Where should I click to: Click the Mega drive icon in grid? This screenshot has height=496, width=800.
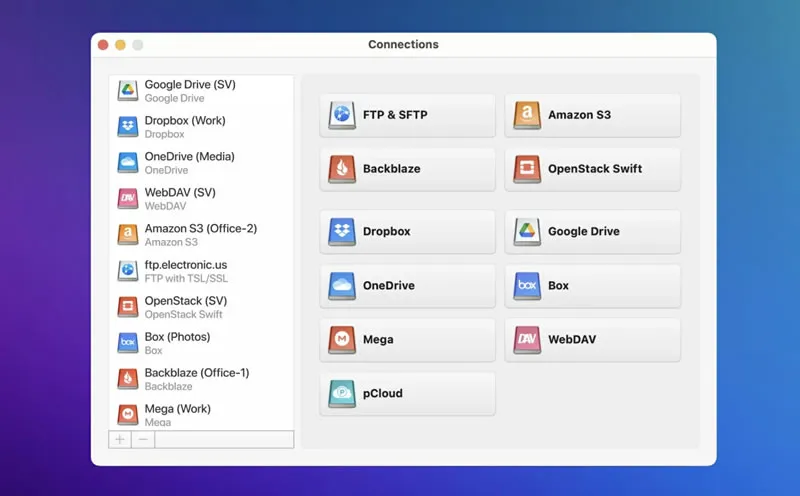(343, 340)
